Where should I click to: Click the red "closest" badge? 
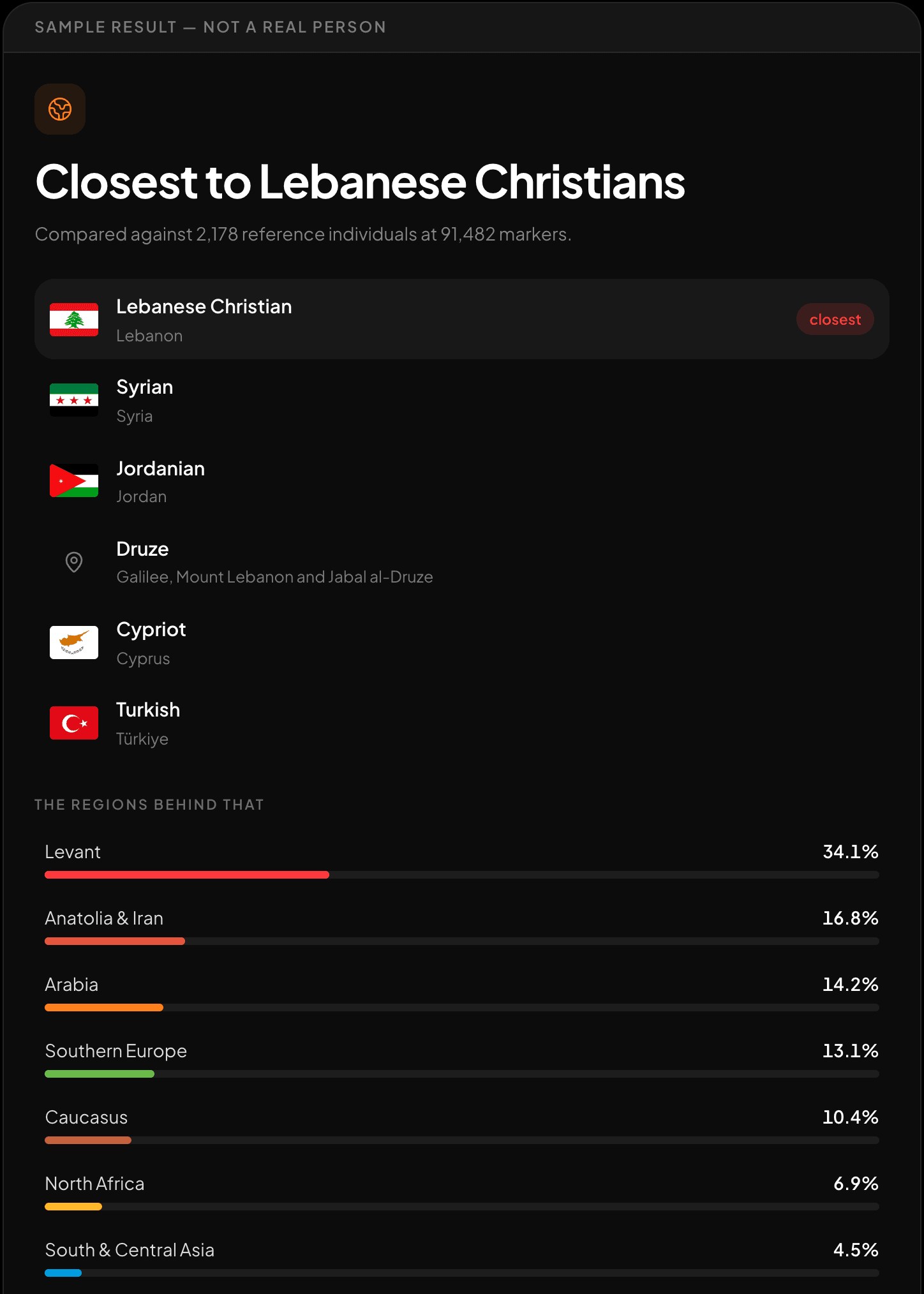point(835,319)
